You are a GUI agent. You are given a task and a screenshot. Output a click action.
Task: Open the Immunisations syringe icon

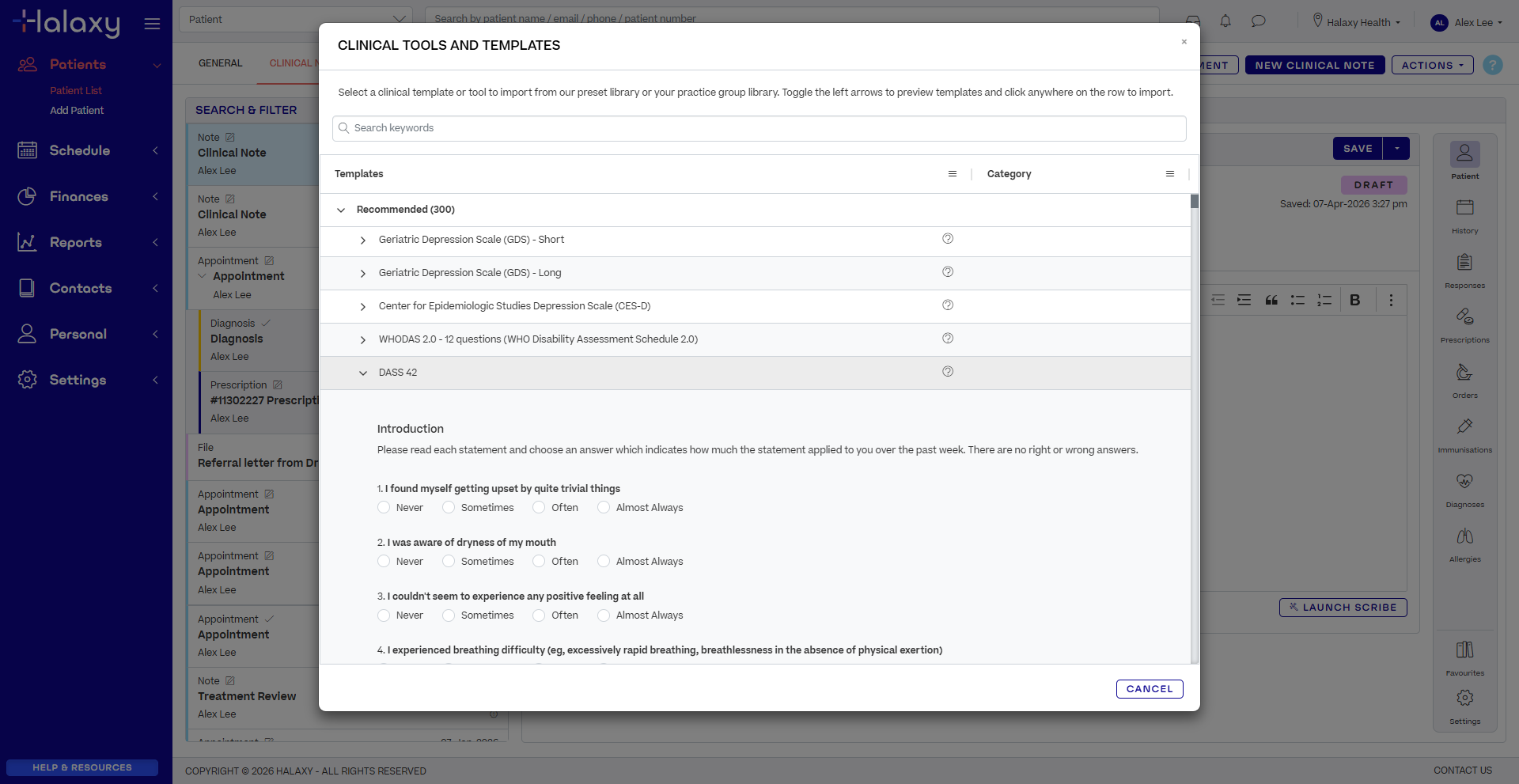(1464, 426)
